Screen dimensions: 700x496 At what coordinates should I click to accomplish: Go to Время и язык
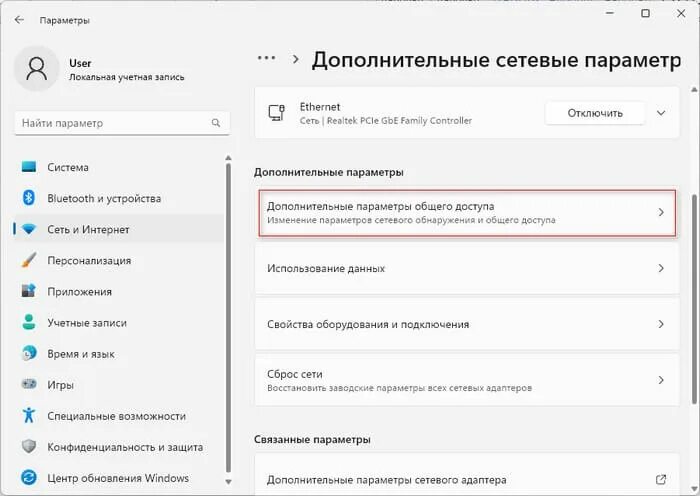click(119, 354)
